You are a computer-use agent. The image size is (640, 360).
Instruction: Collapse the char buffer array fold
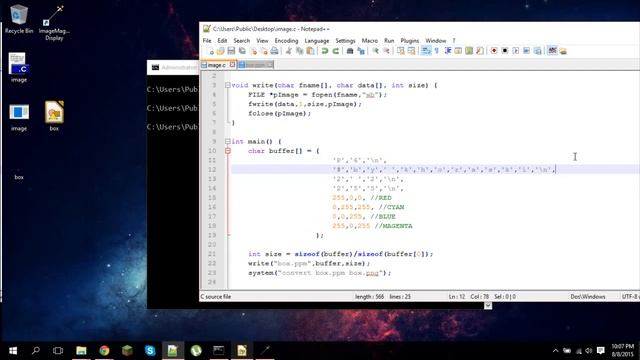[x=228, y=151]
